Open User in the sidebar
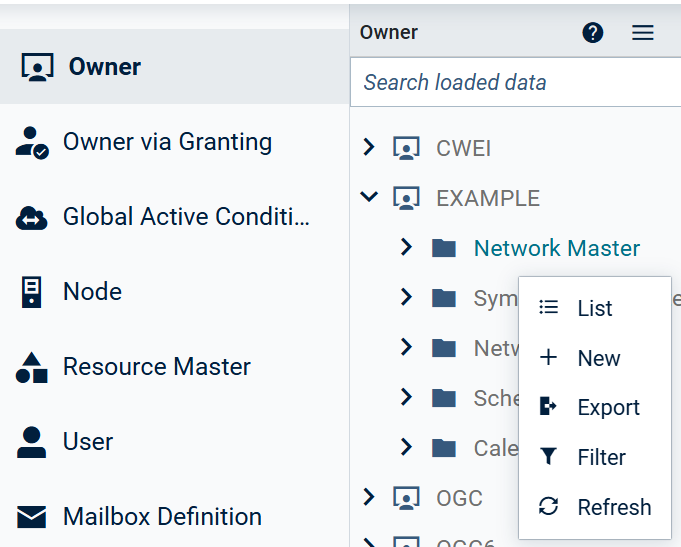681x547 pixels. coord(174,441)
